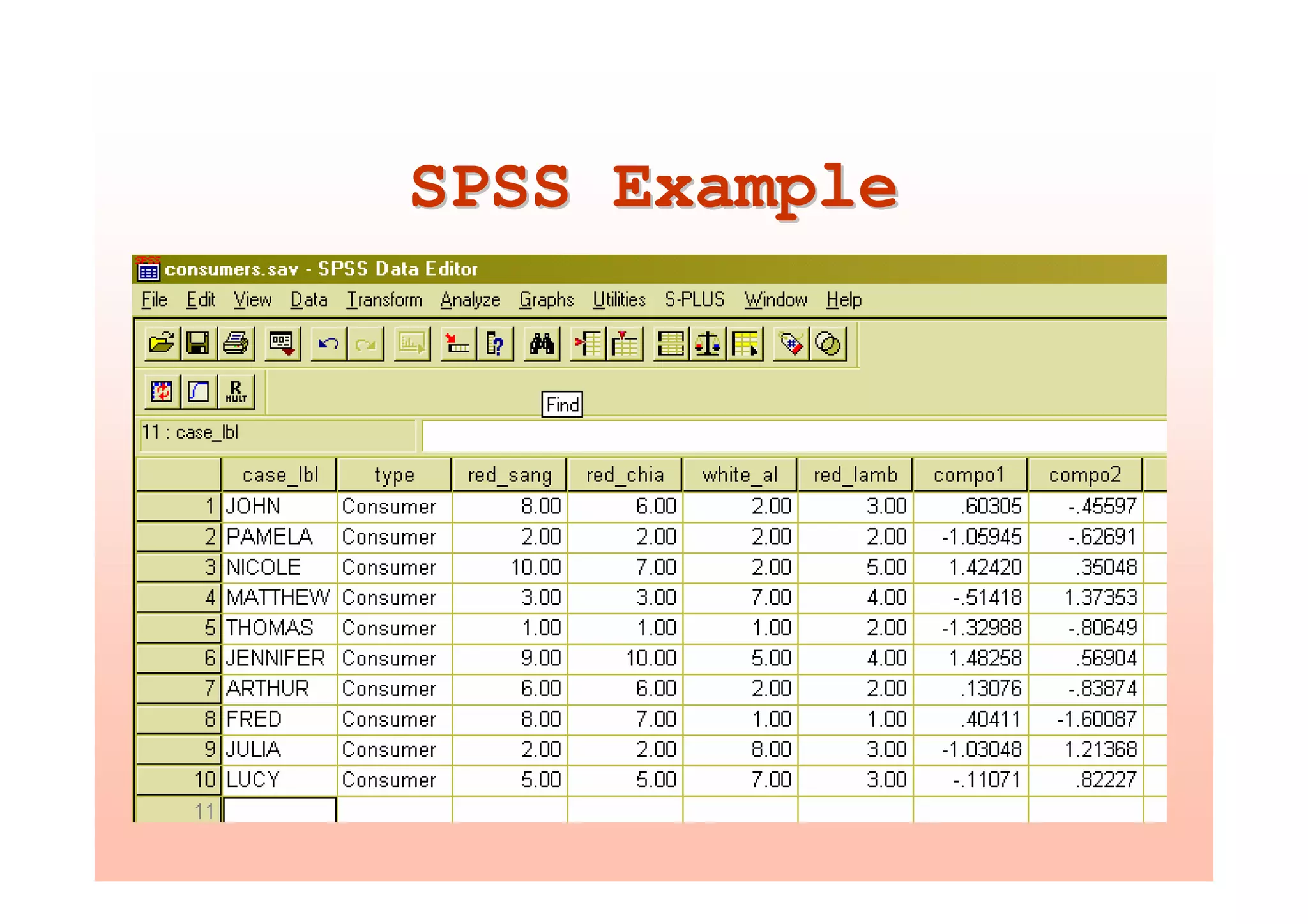Image resolution: width=1308 pixels, height=924 pixels.
Task: Click the Go to Case icon
Action: [x=457, y=344]
